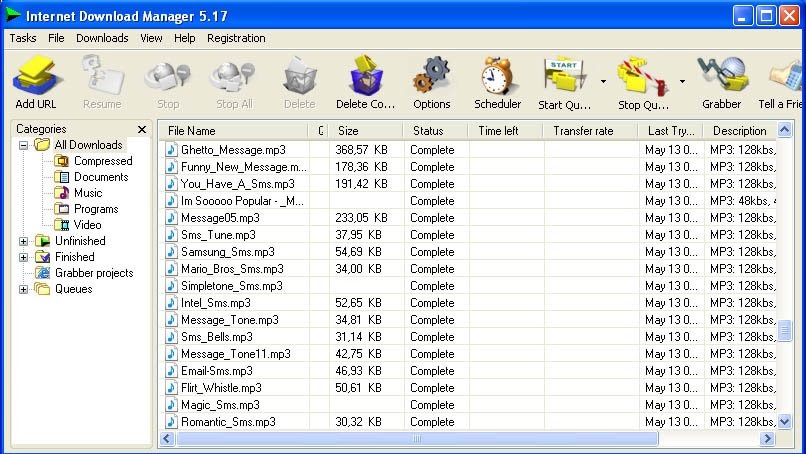Sort by Description column header
This screenshot has width=806, height=454.
pyautogui.click(x=740, y=131)
